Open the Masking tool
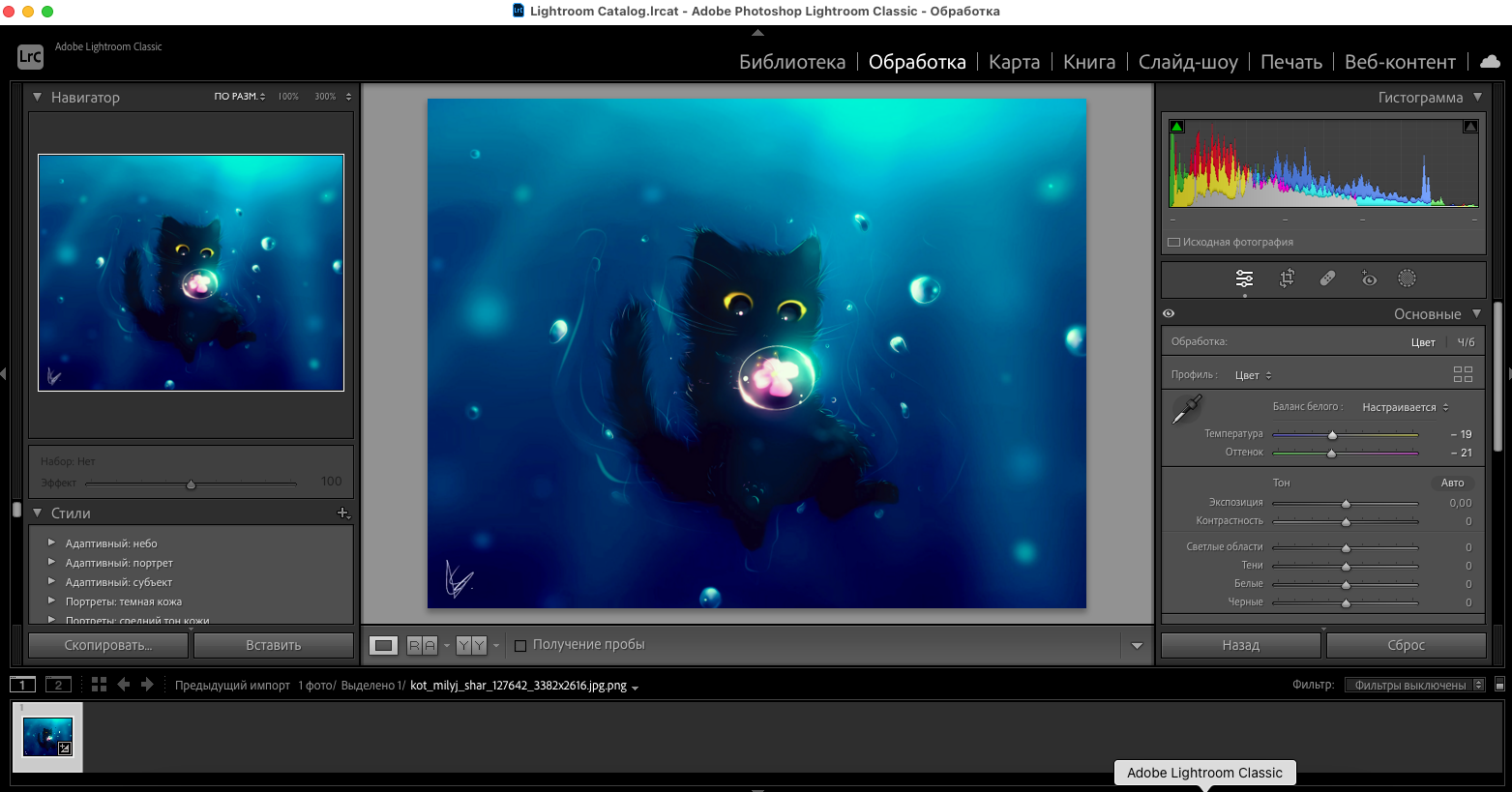This screenshot has height=792, width=1512. (1407, 279)
